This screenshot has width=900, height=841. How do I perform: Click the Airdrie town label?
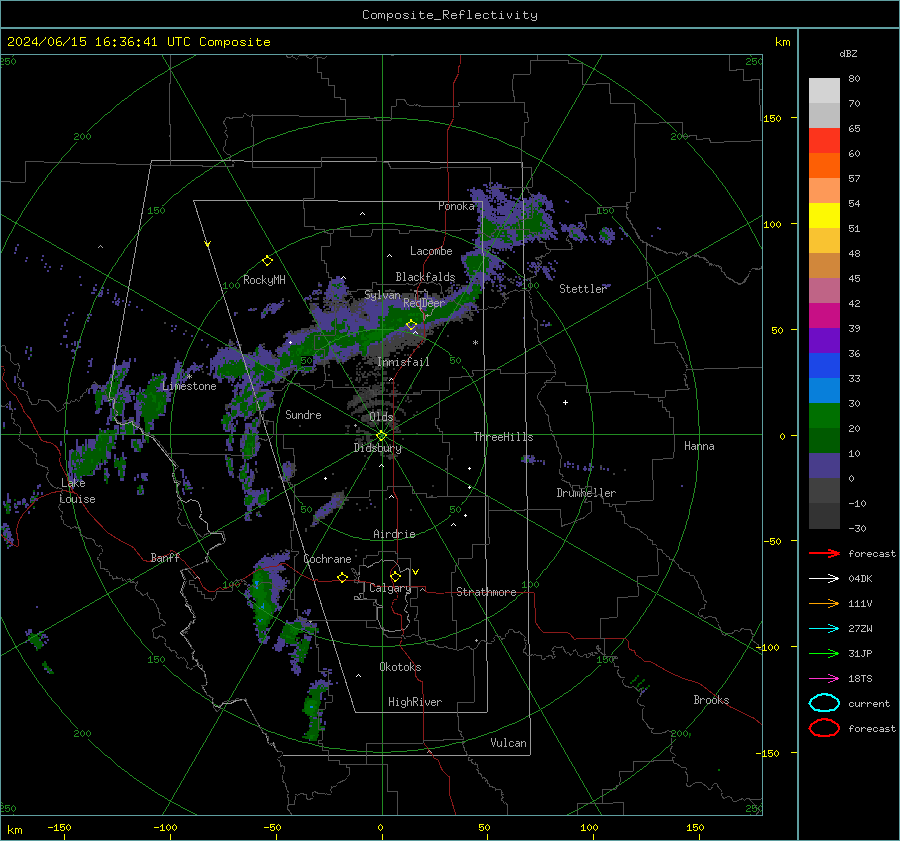[394, 534]
